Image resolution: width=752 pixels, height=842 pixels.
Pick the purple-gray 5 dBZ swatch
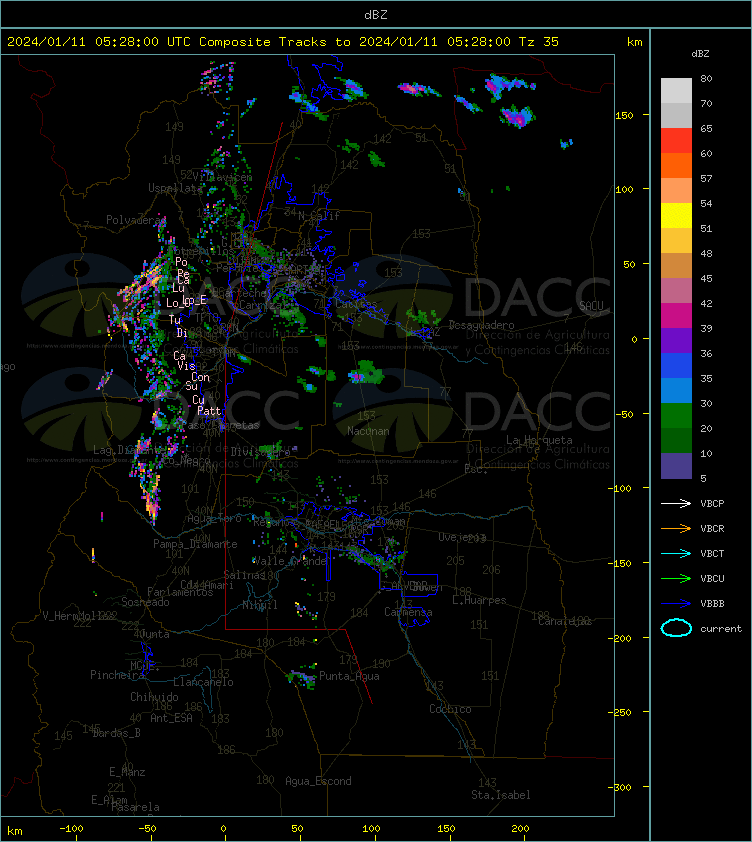676,466
